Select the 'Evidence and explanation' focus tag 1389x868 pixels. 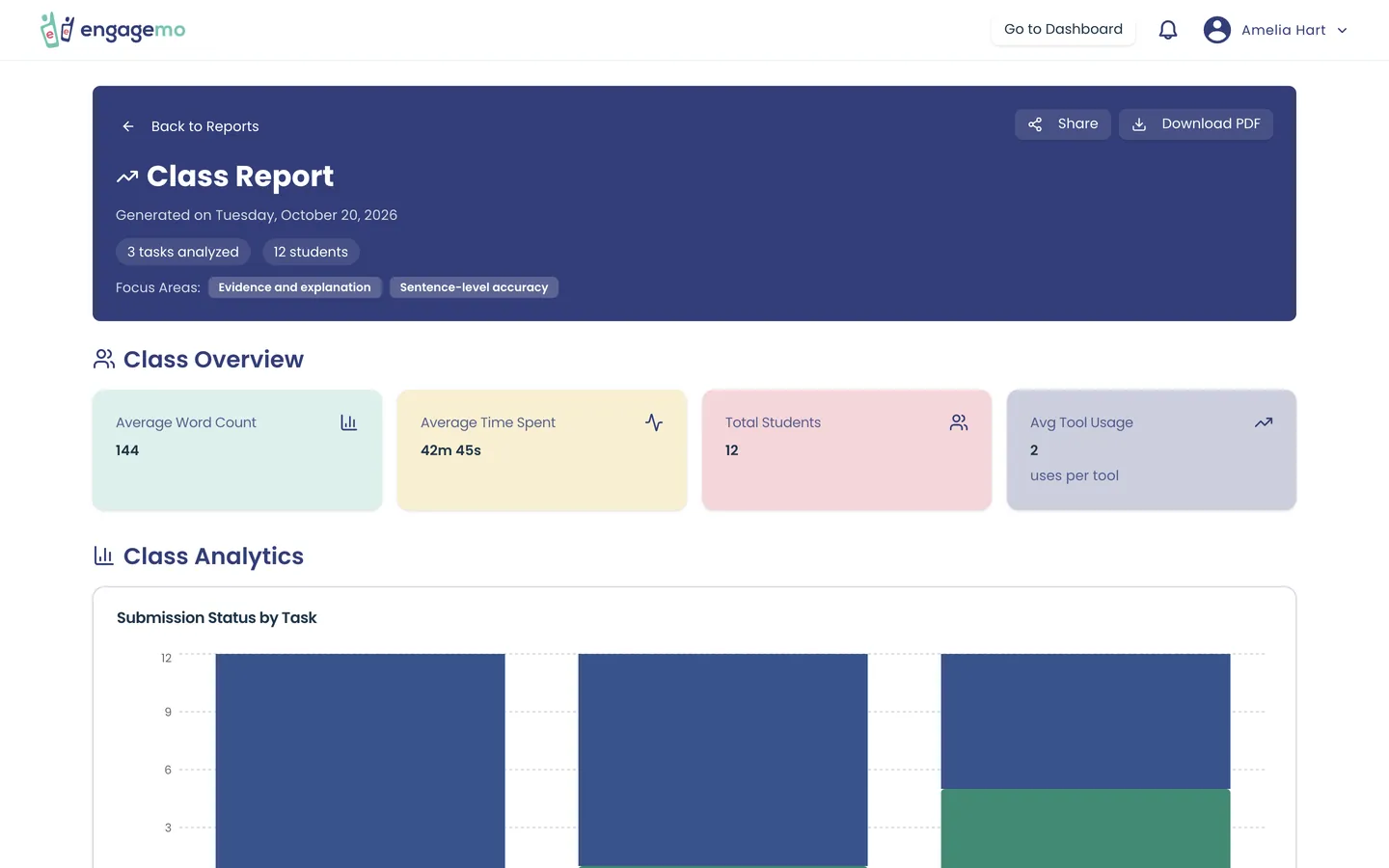pyautogui.click(x=294, y=287)
